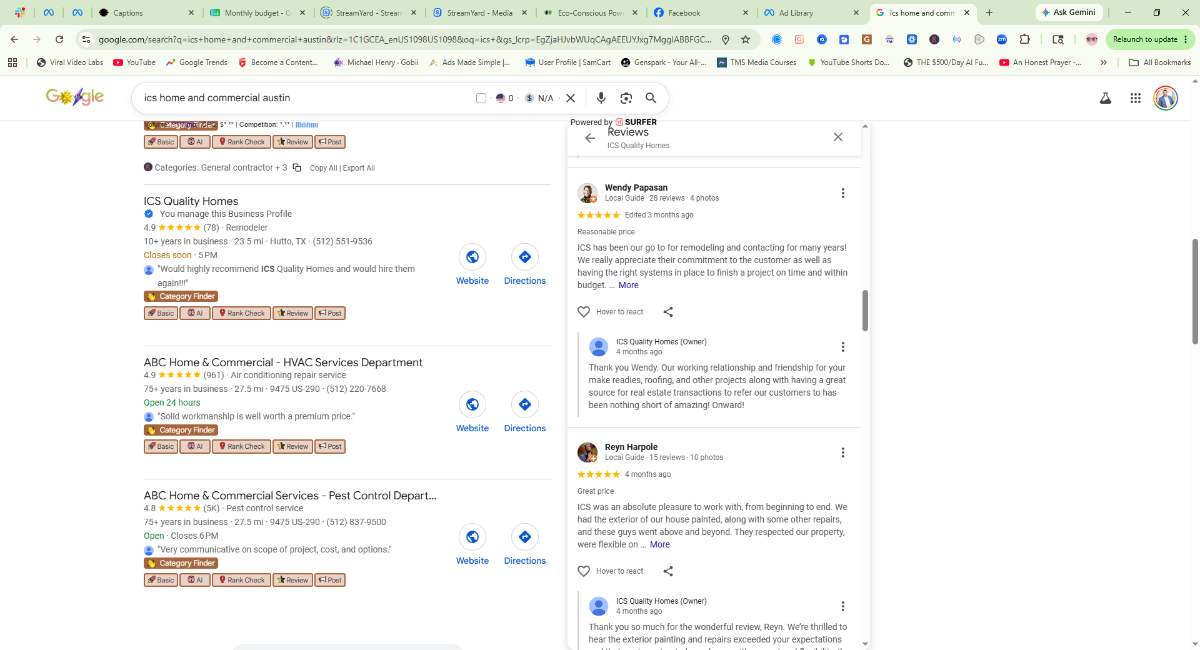Click Website globe icon for ABC Pest Control
1200x650 pixels.
[472, 537]
